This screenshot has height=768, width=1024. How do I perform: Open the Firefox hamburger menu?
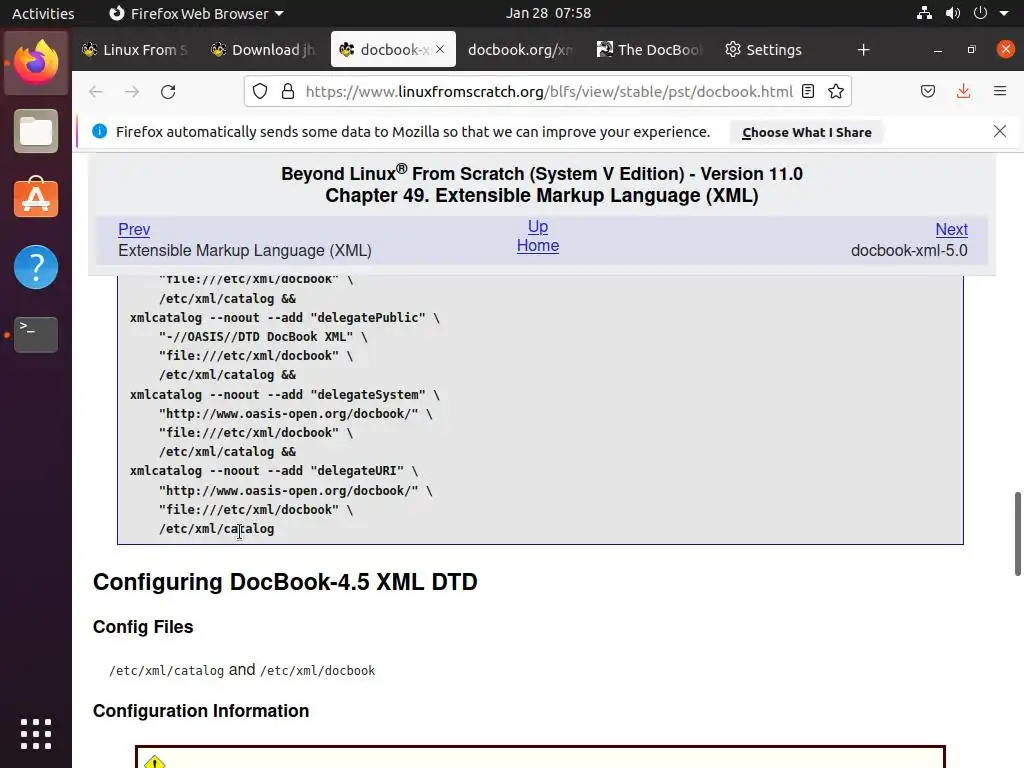click(1000, 91)
